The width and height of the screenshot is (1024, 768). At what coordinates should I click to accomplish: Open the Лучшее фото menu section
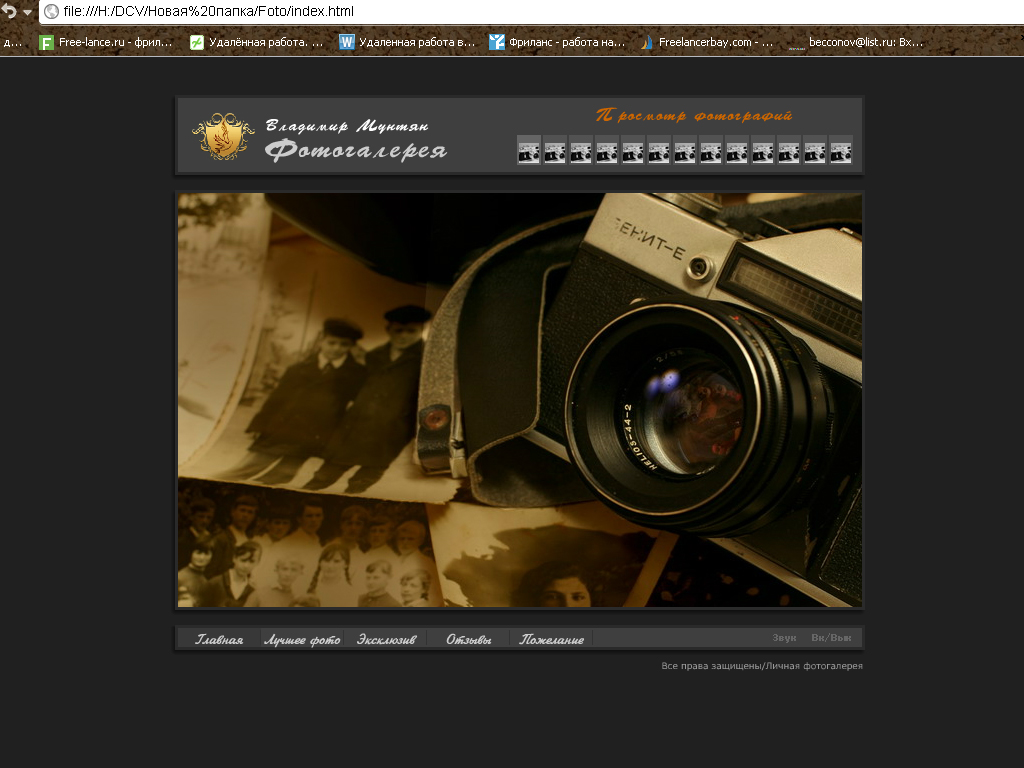(x=302, y=639)
